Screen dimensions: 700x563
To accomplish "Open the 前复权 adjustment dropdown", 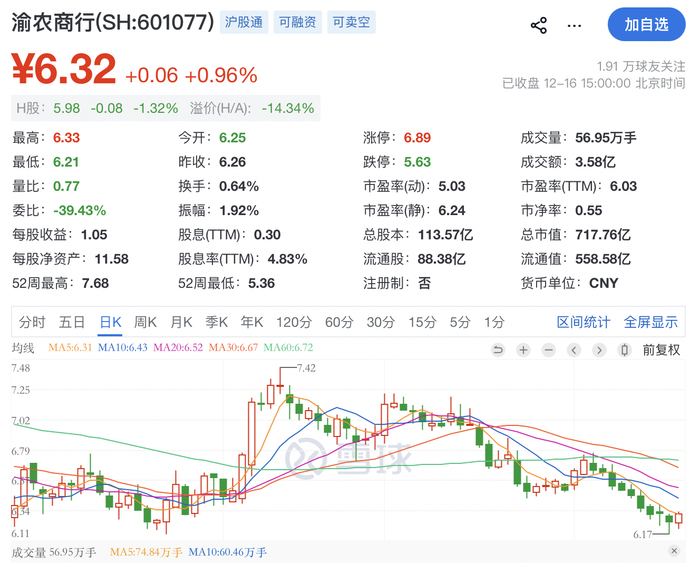I will (661, 350).
